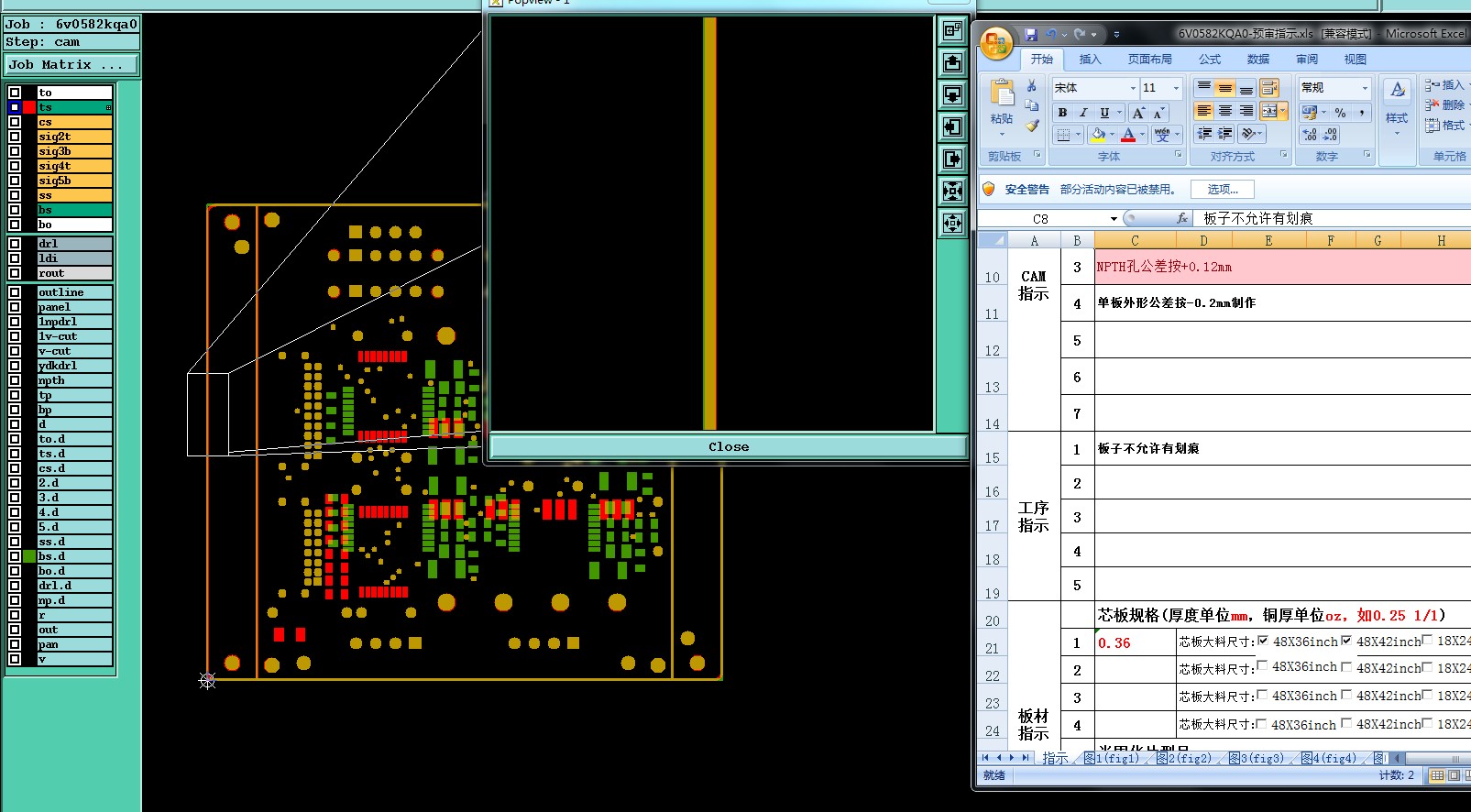Increase indent in Excel alignment group

[x=1225, y=134]
